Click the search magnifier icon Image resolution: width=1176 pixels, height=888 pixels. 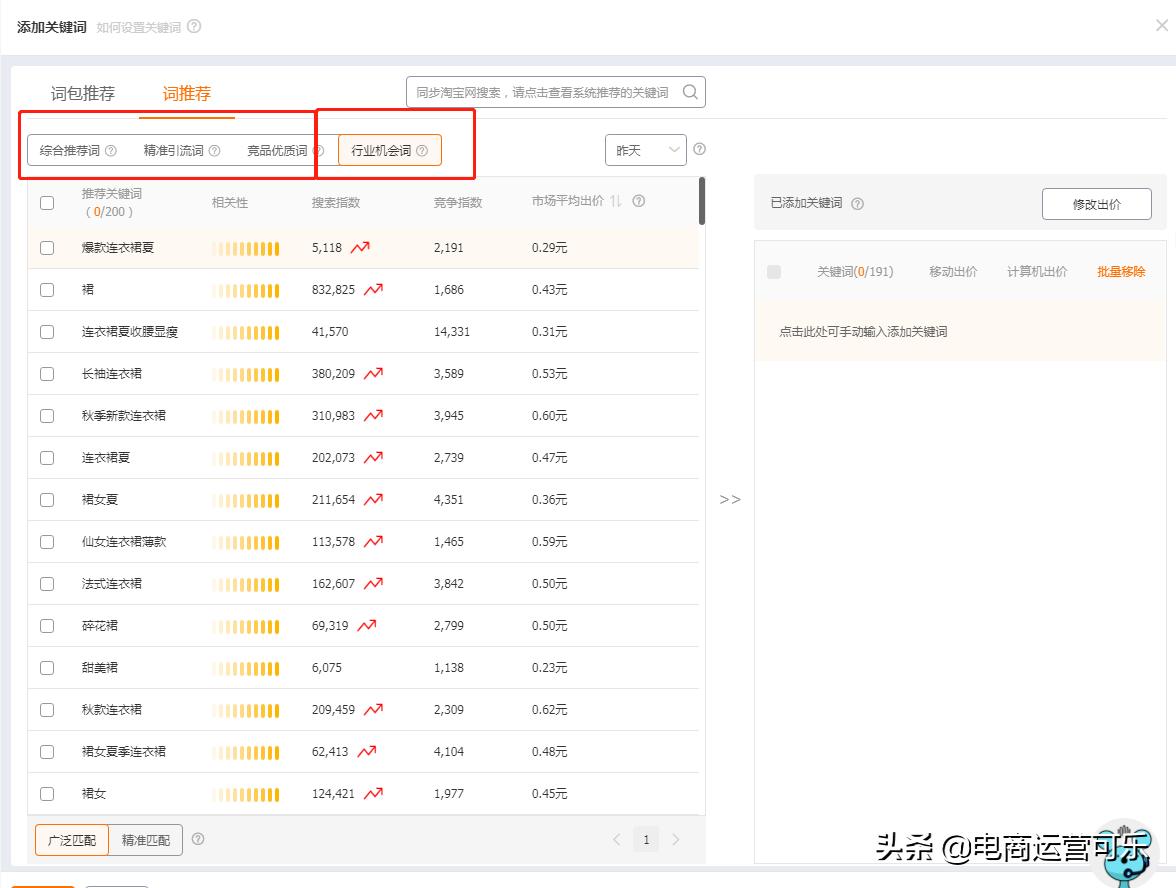point(689,91)
